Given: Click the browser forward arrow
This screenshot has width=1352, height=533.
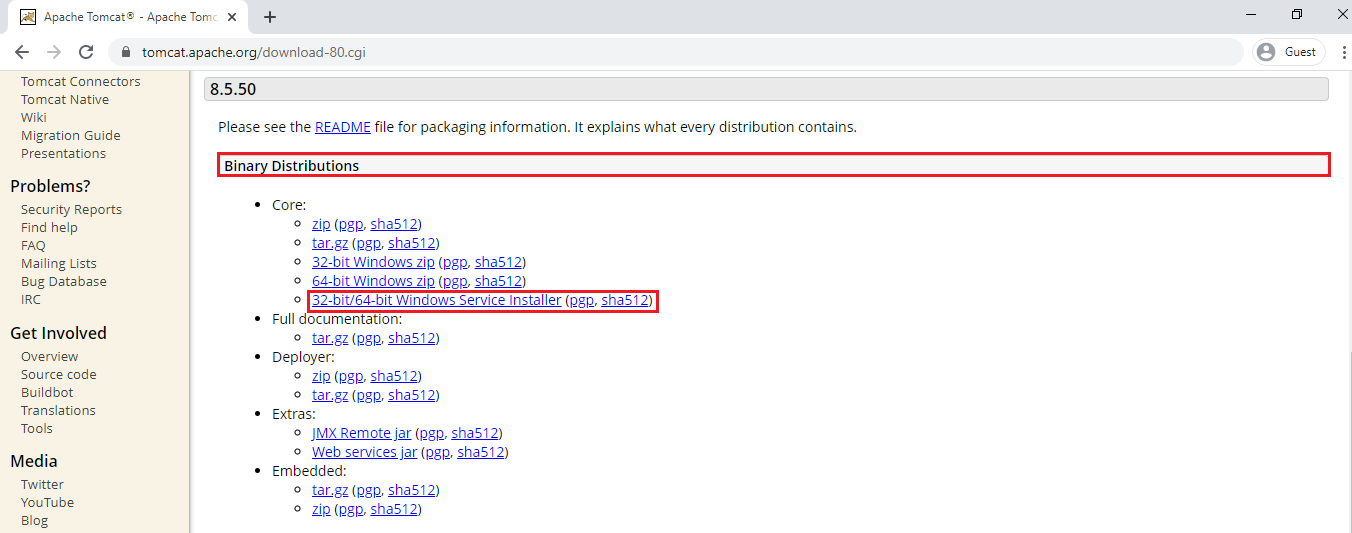Looking at the screenshot, I should tap(54, 52).
